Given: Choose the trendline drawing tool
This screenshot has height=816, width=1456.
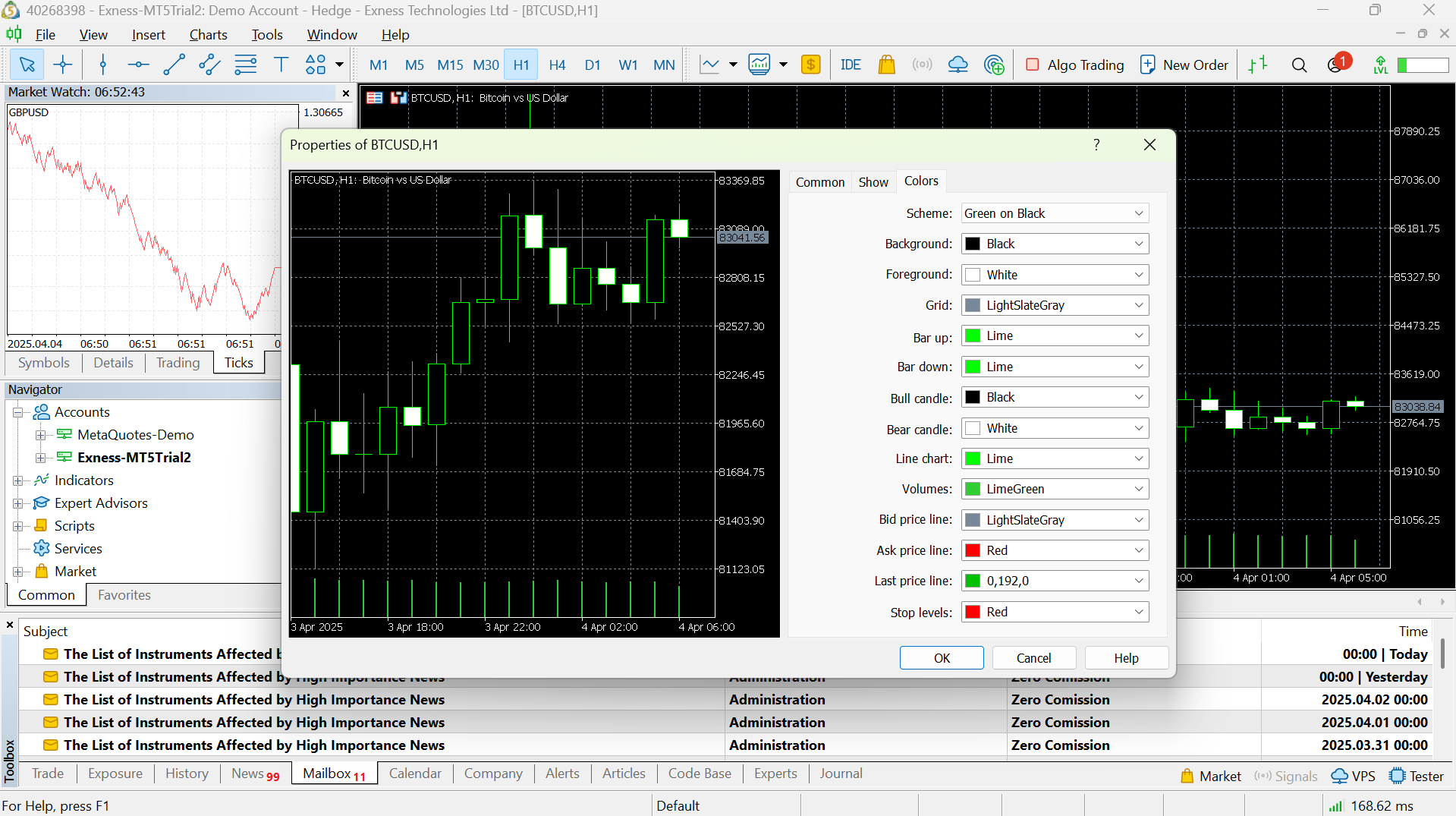Looking at the screenshot, I should point(174,65).
